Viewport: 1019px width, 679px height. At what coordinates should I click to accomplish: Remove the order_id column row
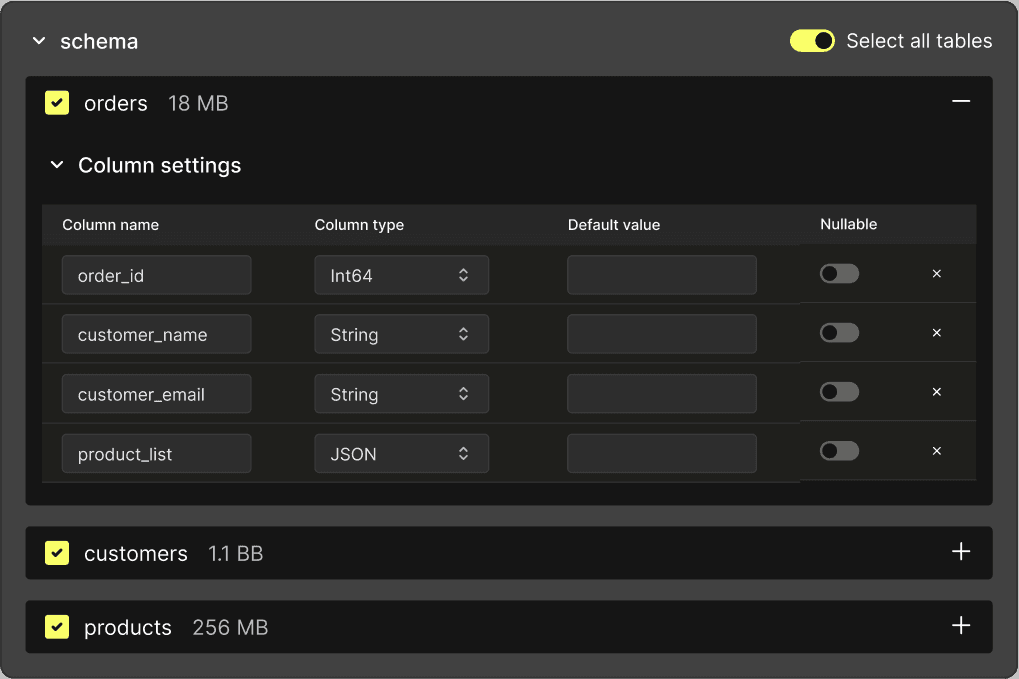tap(936, 274)
